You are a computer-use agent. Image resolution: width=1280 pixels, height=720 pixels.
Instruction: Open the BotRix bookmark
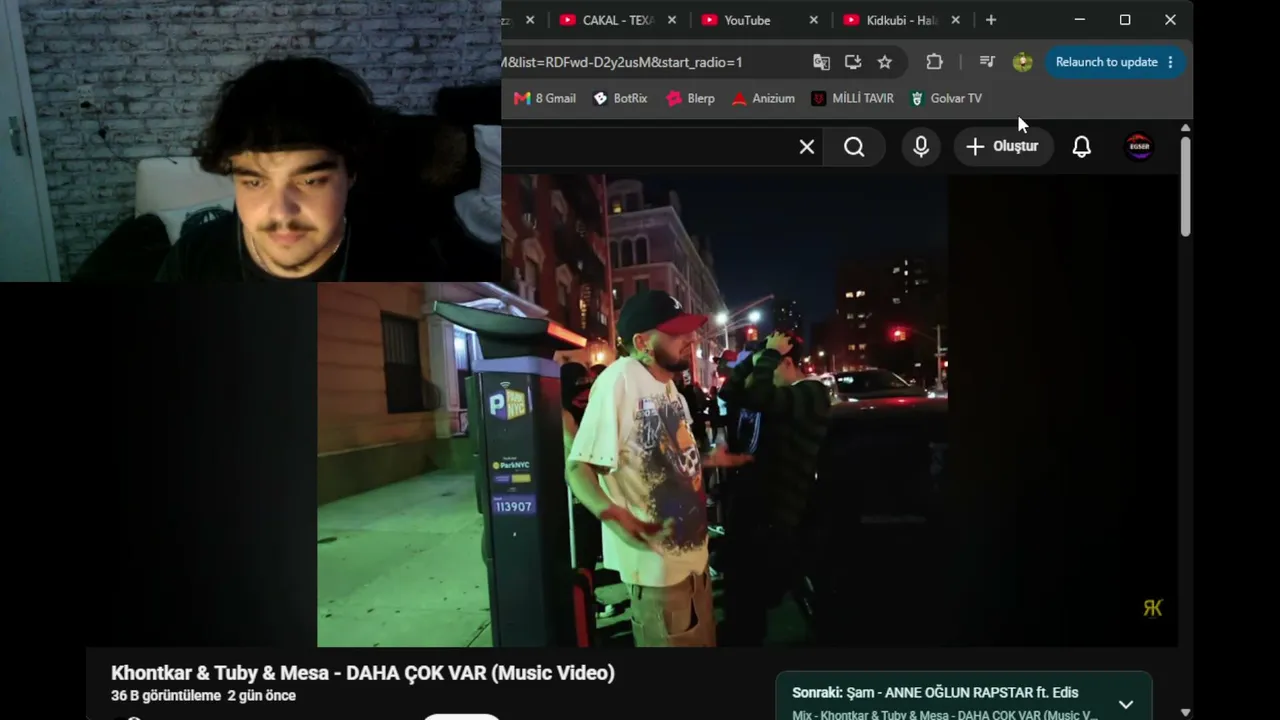click(620, 98)
